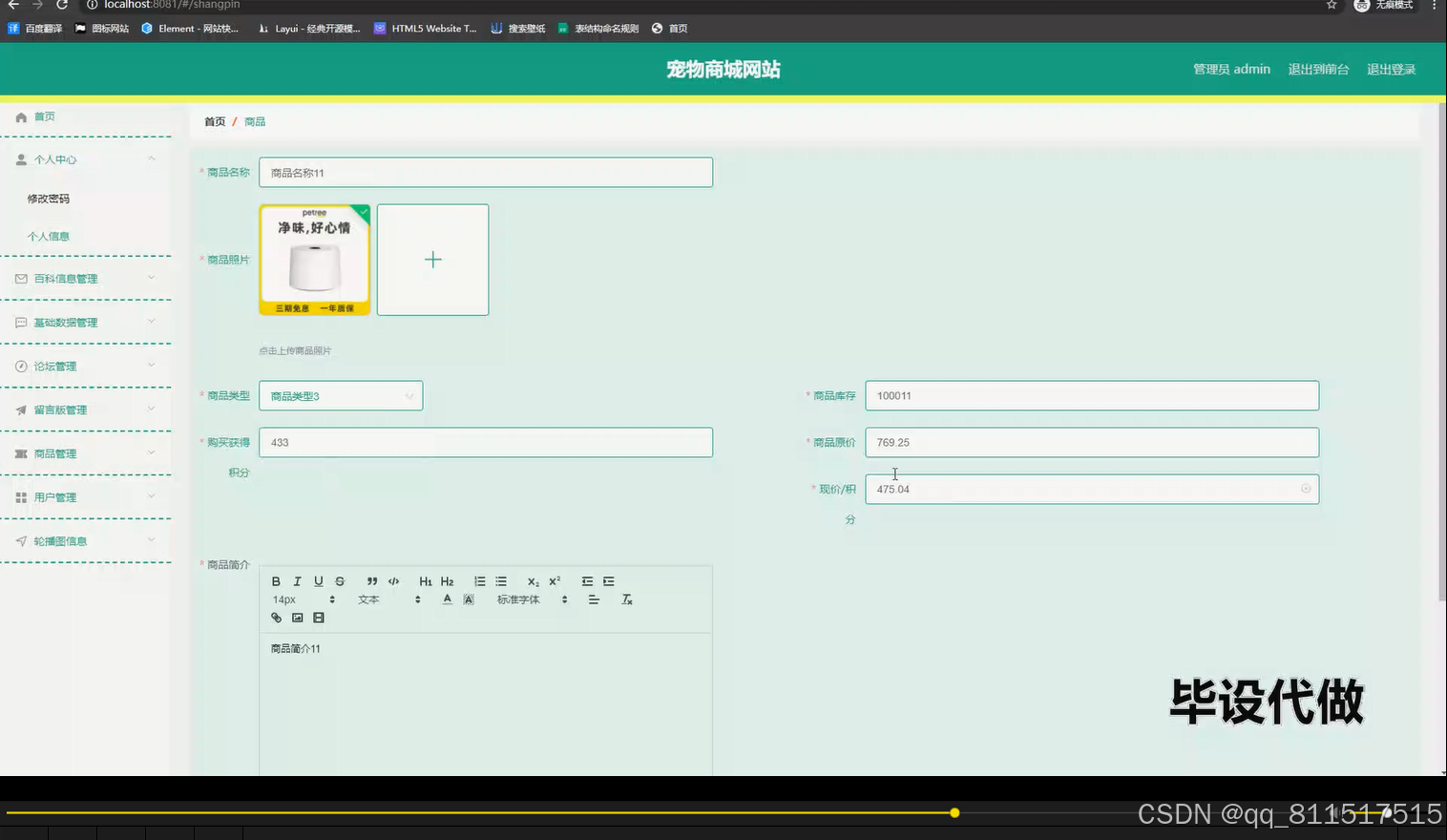This screenshot has width=1447, height=840.
Task: Expand the 留言版管理 sidebar menu
Action: [x=86, y=409]
